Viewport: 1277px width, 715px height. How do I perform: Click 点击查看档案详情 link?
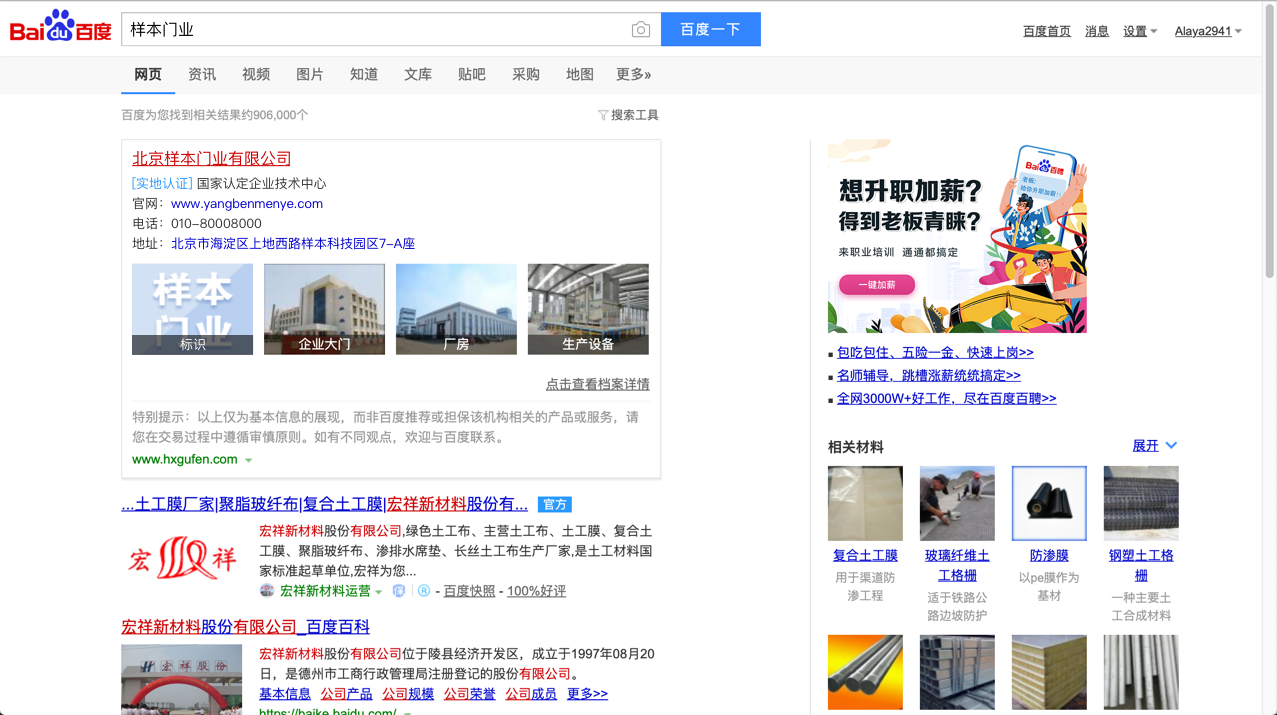(x=597, y=384)
